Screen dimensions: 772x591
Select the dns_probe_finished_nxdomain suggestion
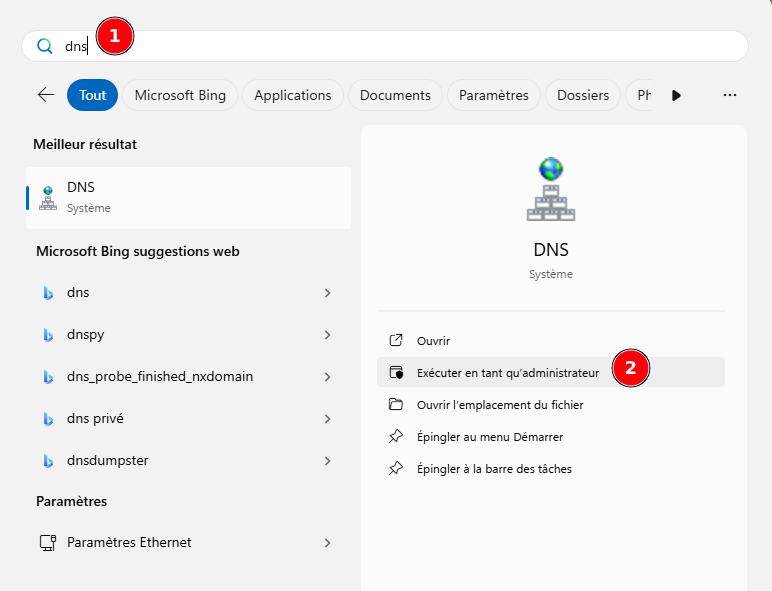point(160,377)
